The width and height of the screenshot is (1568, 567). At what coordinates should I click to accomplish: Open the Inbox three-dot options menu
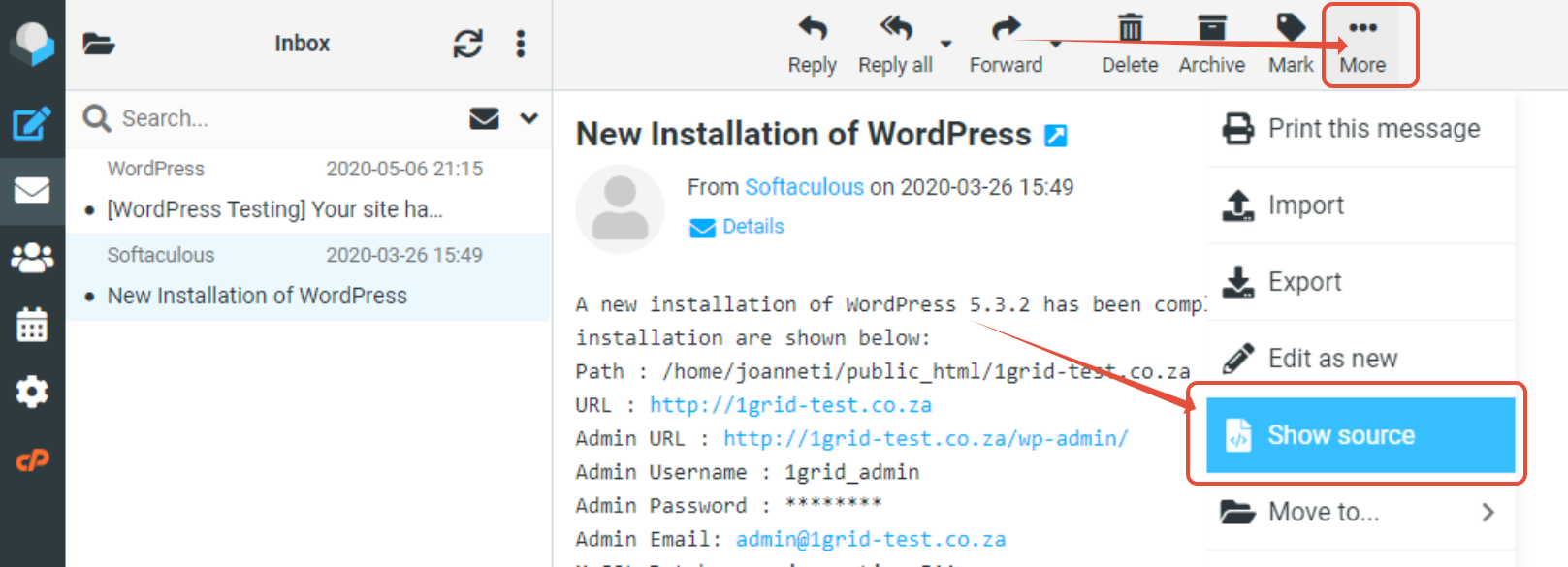[521, 44]
